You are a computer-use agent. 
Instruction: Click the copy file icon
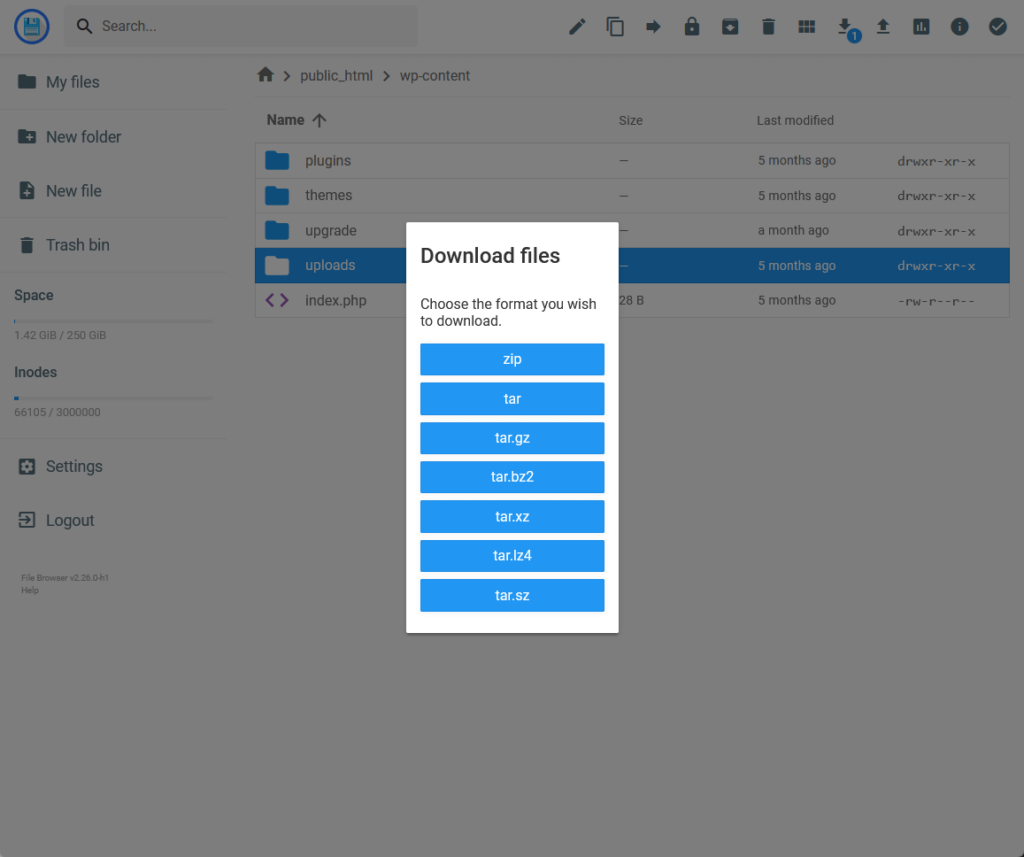pyautogui.click(x=615, y=27)
